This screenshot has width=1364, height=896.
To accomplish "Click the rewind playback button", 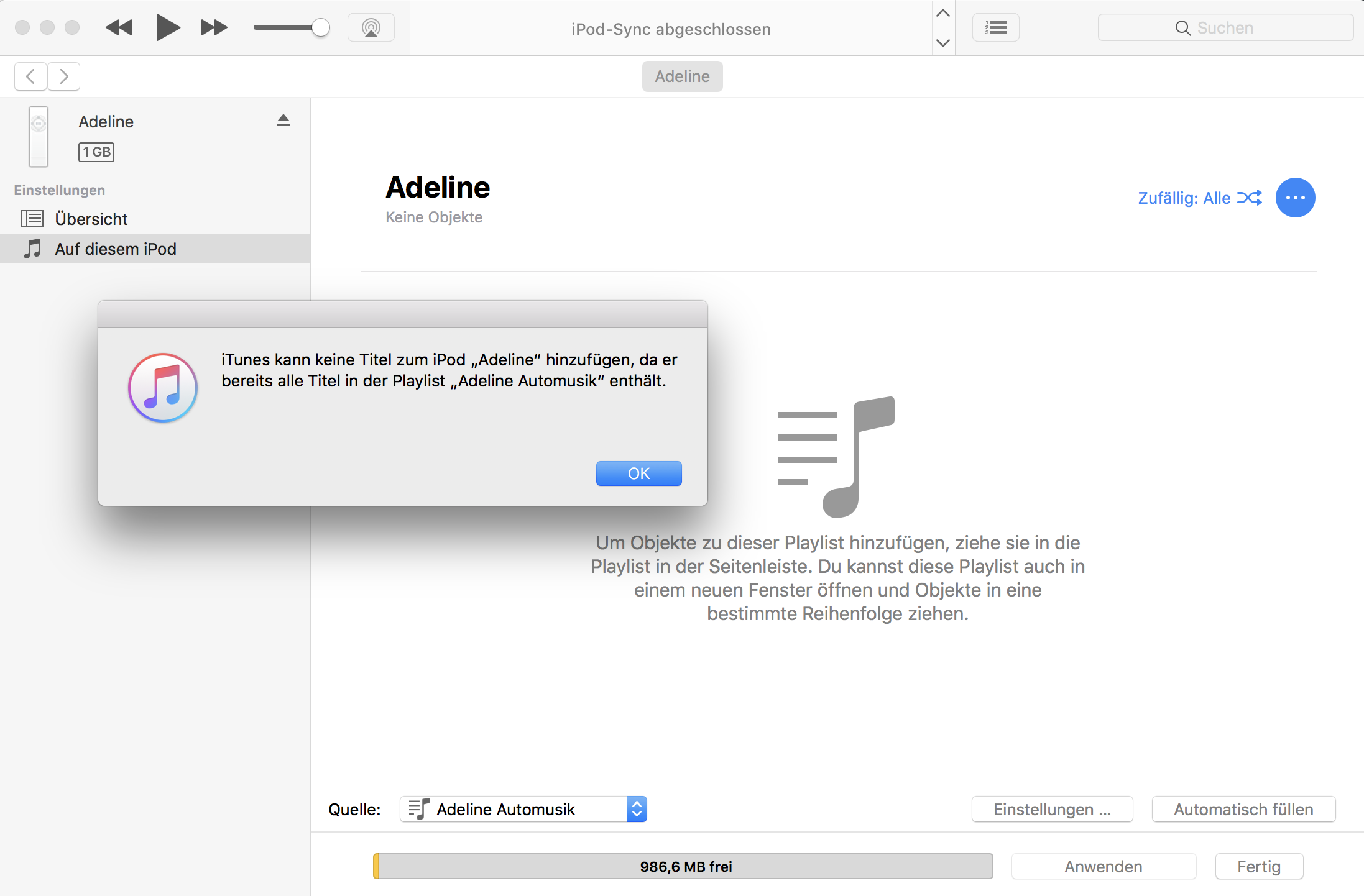I will pos(119,28).
